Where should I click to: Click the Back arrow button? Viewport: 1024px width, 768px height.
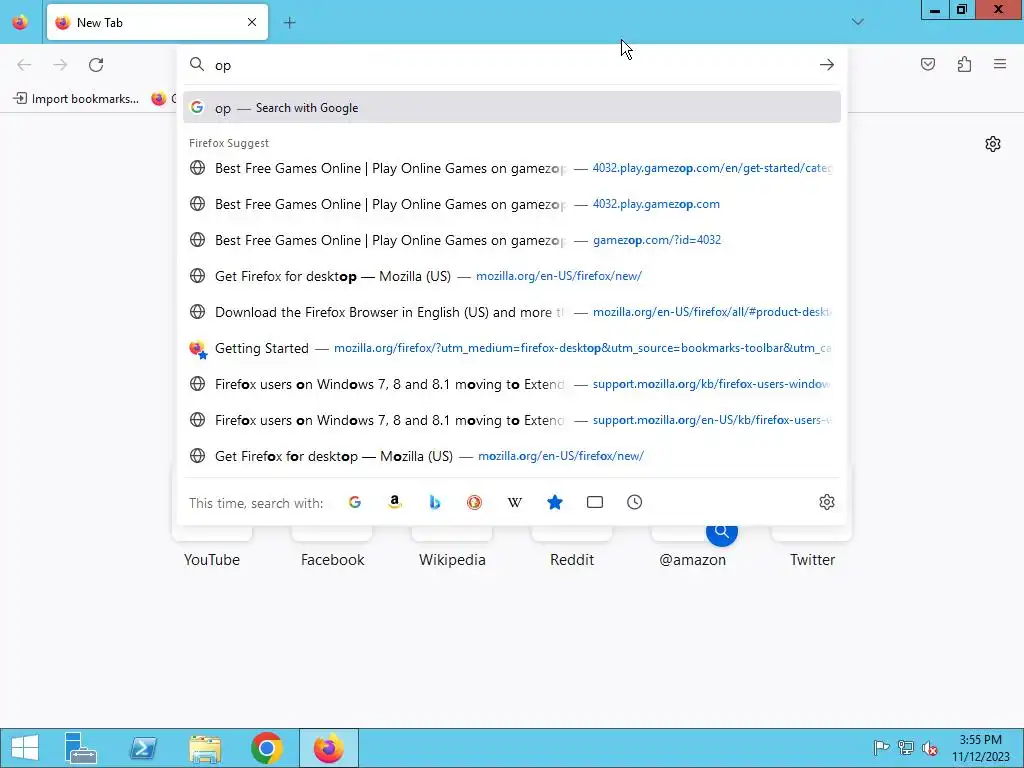[x=24, y=65]
